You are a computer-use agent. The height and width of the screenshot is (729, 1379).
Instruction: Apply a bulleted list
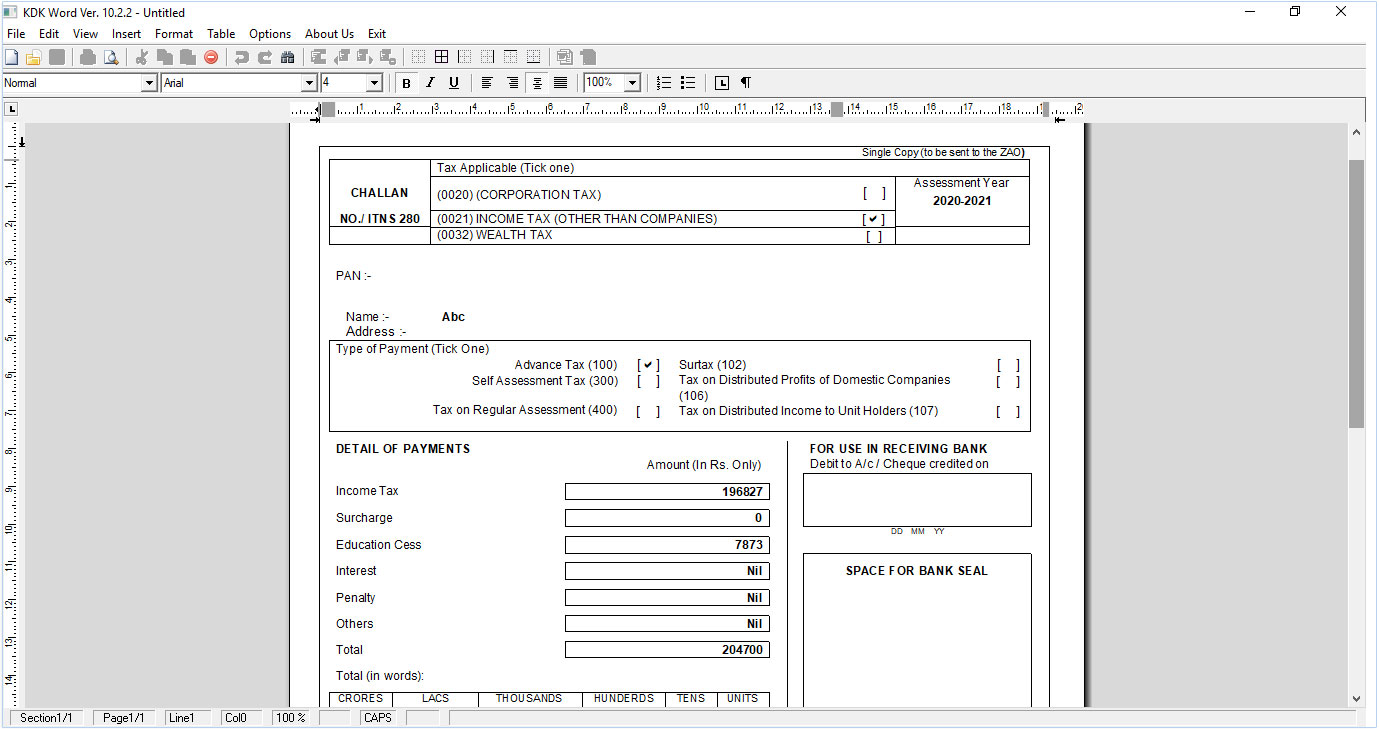click(x=688, y=83)
